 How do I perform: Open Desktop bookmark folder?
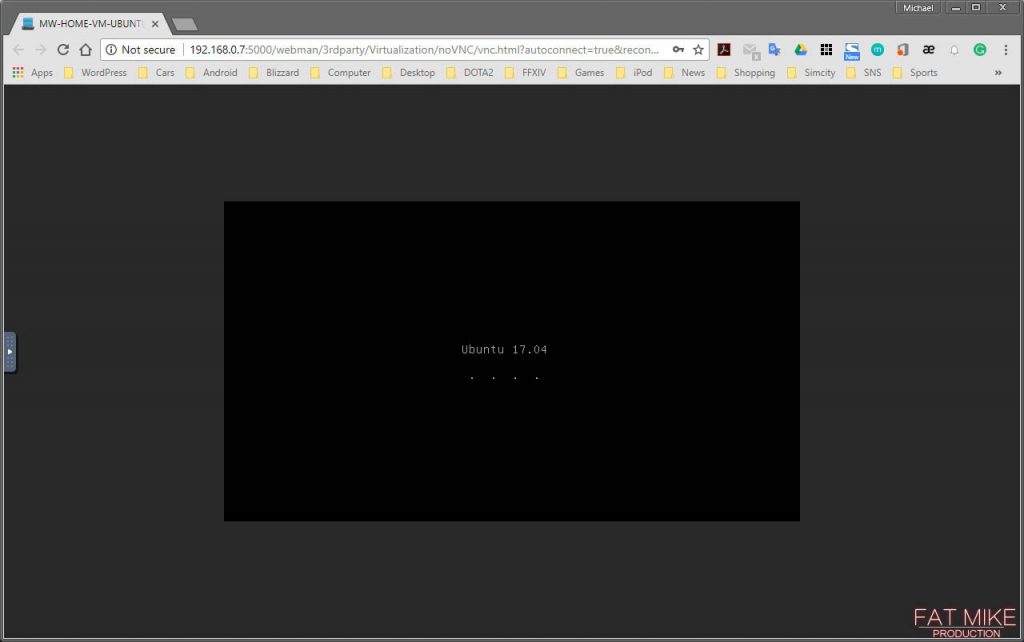tap(409, 72)
